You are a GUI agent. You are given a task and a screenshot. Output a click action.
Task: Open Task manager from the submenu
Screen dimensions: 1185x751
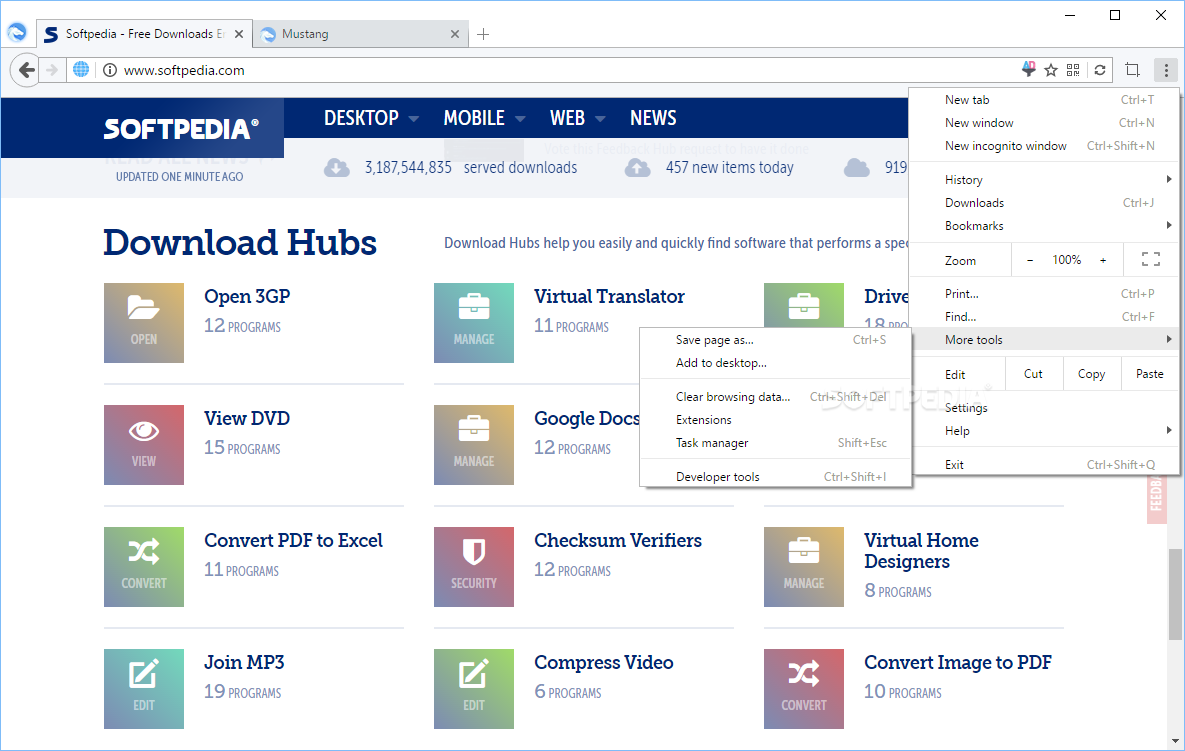point(775,443)
